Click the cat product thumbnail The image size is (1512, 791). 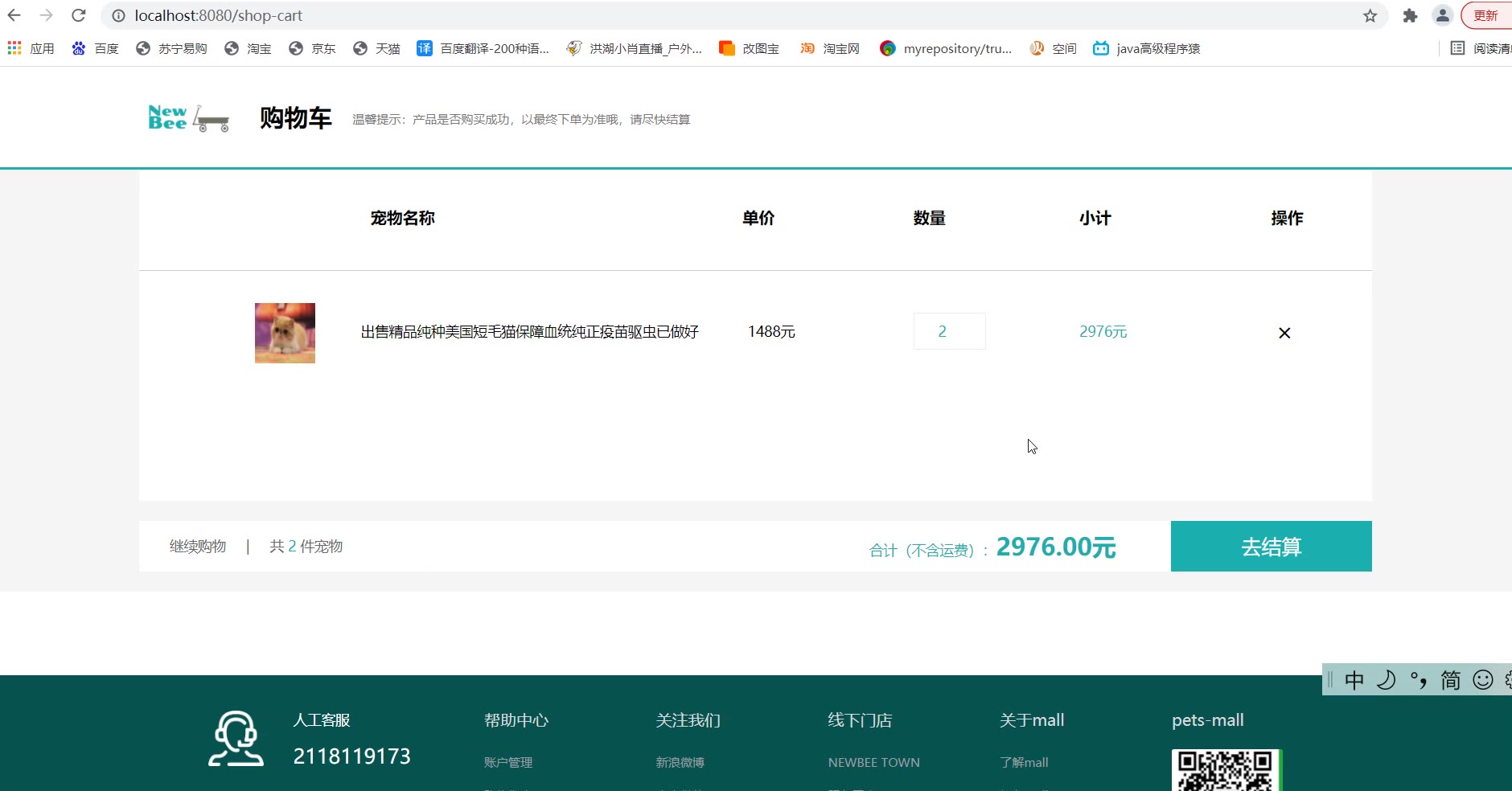tap(285, 333)
